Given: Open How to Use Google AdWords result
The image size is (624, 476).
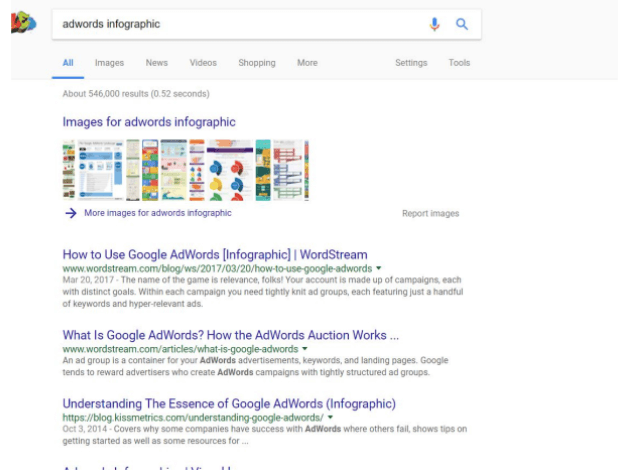Looking at the screenshot, I should [215, 255].
